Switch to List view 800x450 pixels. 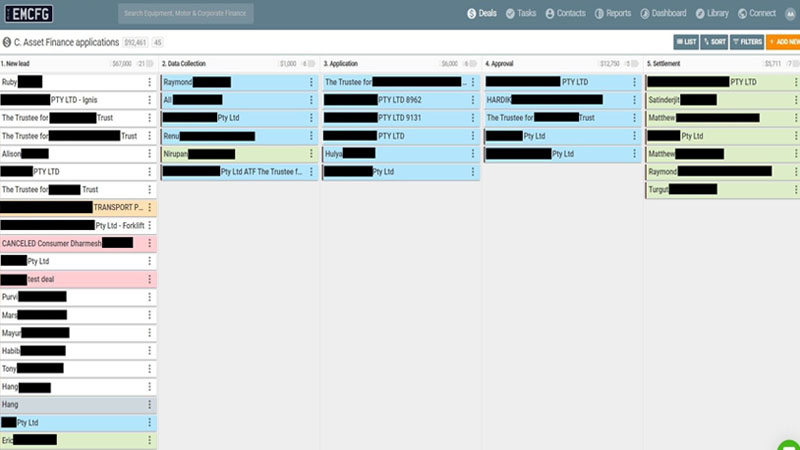pyautogui.click(x=686, y=42)
